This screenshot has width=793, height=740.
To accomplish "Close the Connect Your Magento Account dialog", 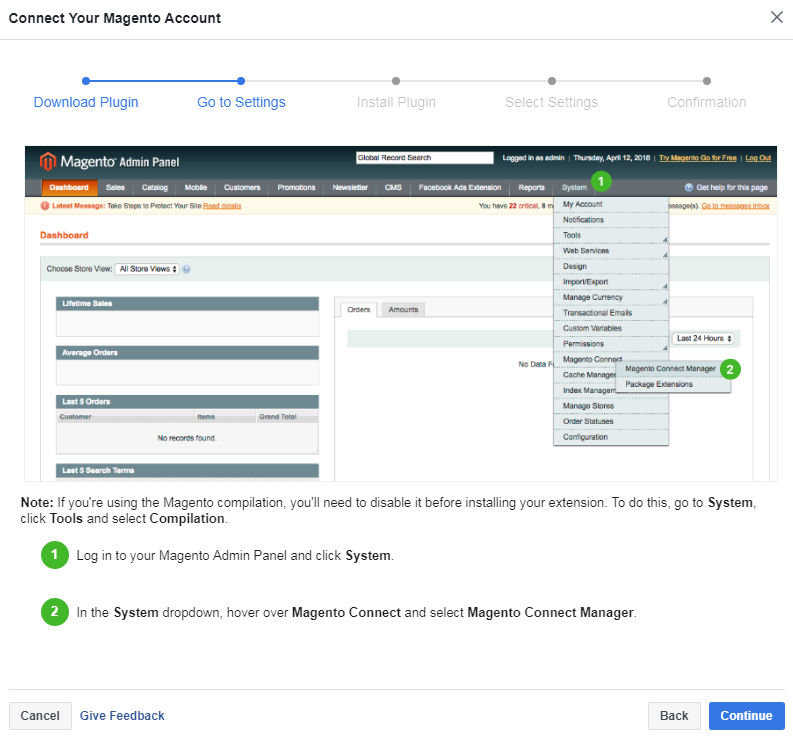I will [x=776, y=17].
